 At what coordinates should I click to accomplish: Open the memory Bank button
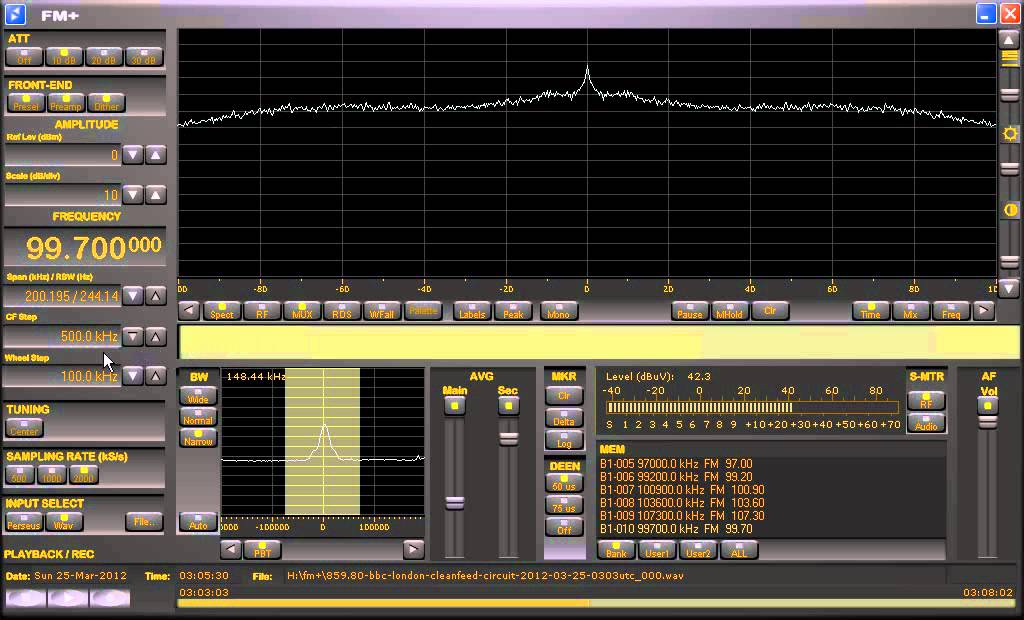coord(616,550)
